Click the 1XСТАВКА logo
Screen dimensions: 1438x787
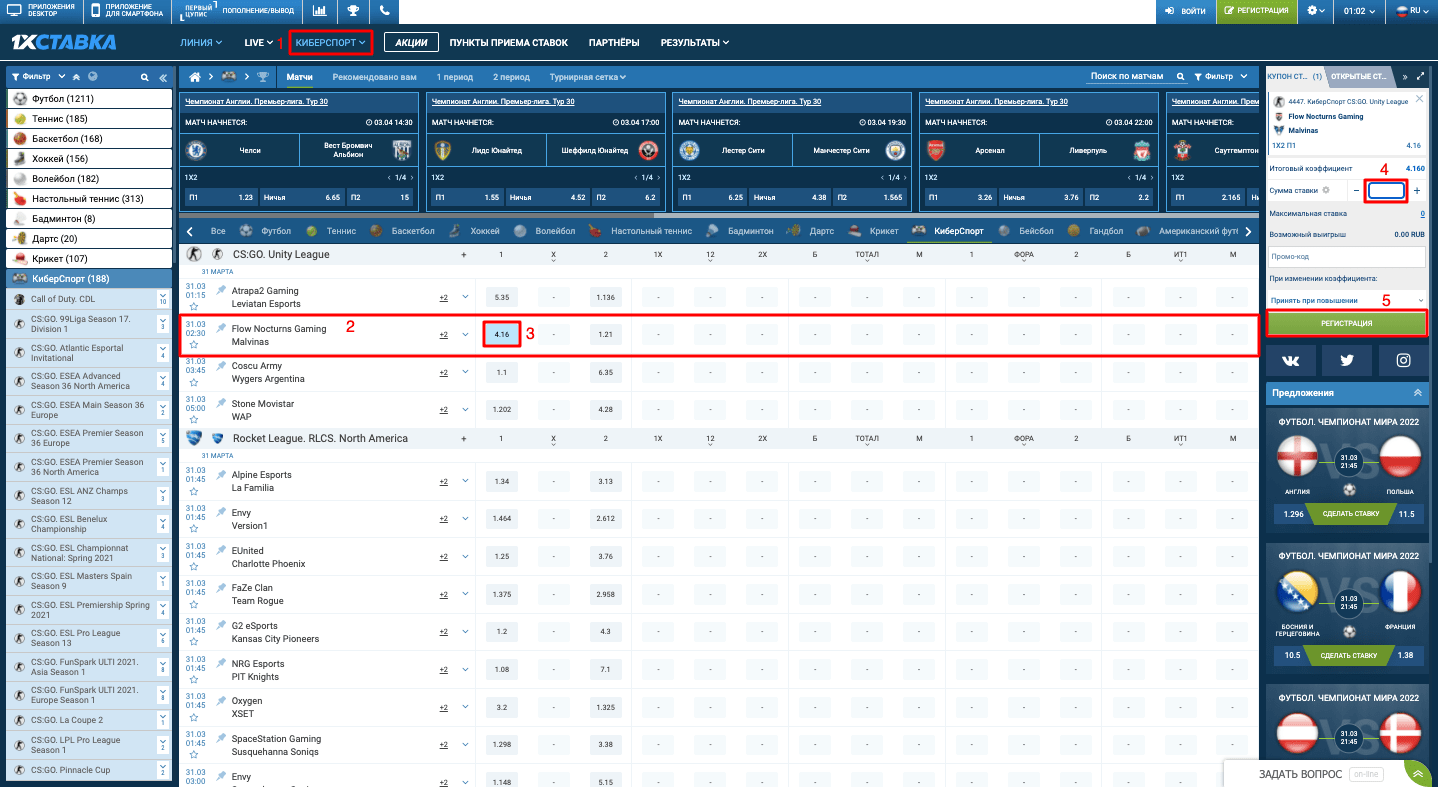point(63,43)
